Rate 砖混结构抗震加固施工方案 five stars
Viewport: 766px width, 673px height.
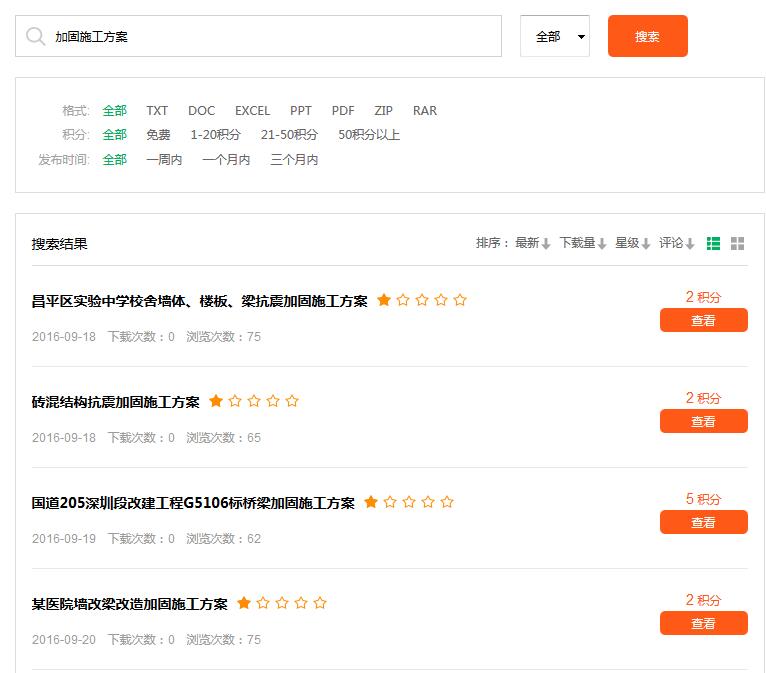click(x=292, y=401)
